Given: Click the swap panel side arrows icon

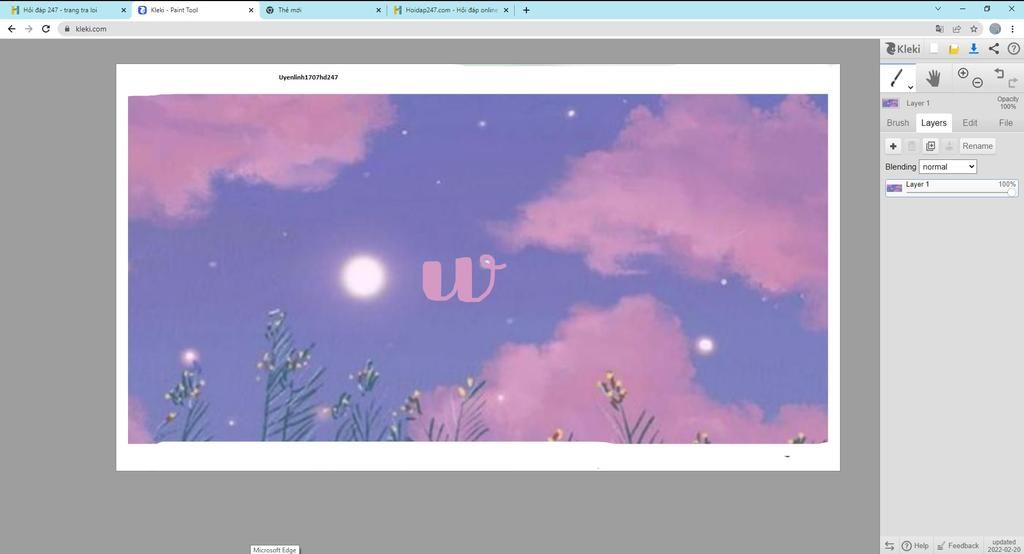Looking at the screenshot, I should click(889, 546).
